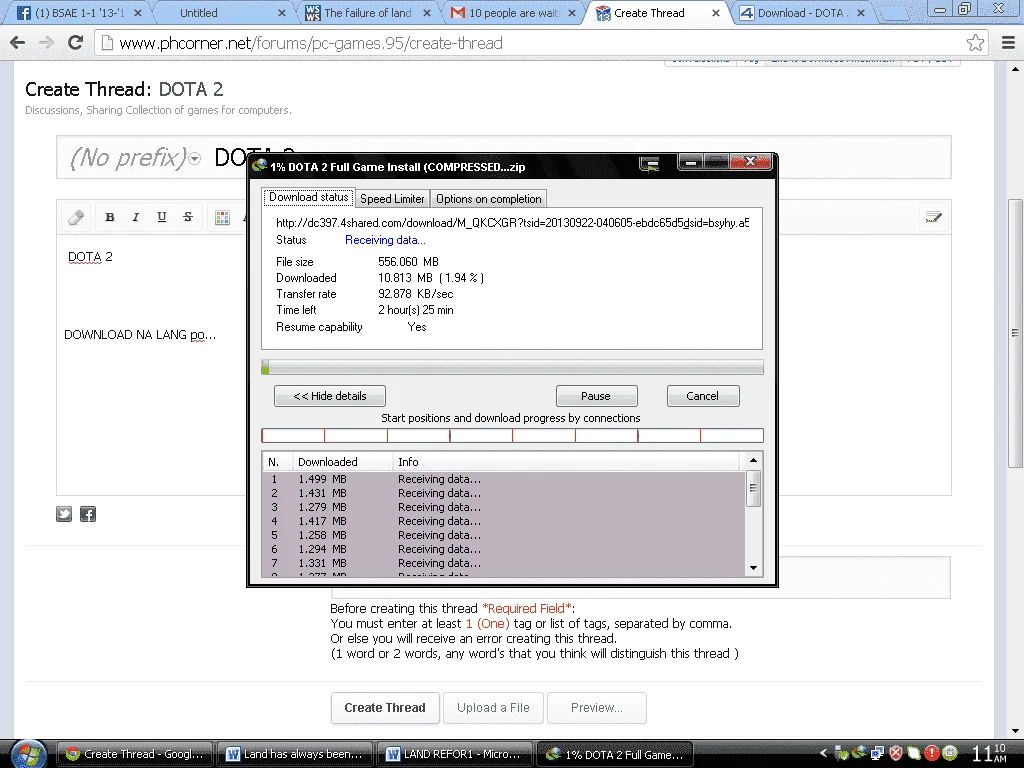Viewport: 1024px width, 768px height.
Task: Click the page scrollbar thumb
Action: click(1015, 333)
